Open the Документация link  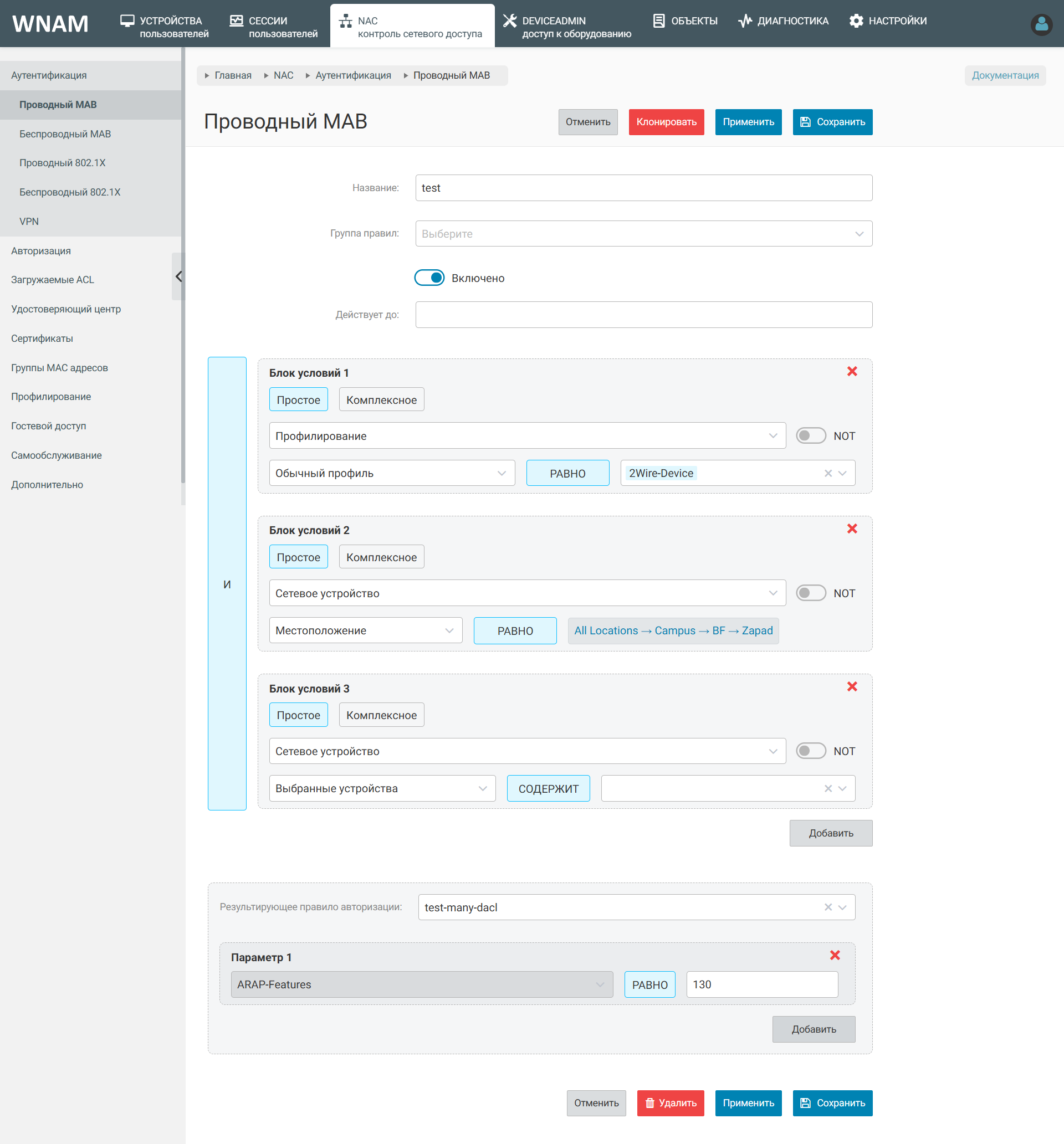coord(1005,75)
